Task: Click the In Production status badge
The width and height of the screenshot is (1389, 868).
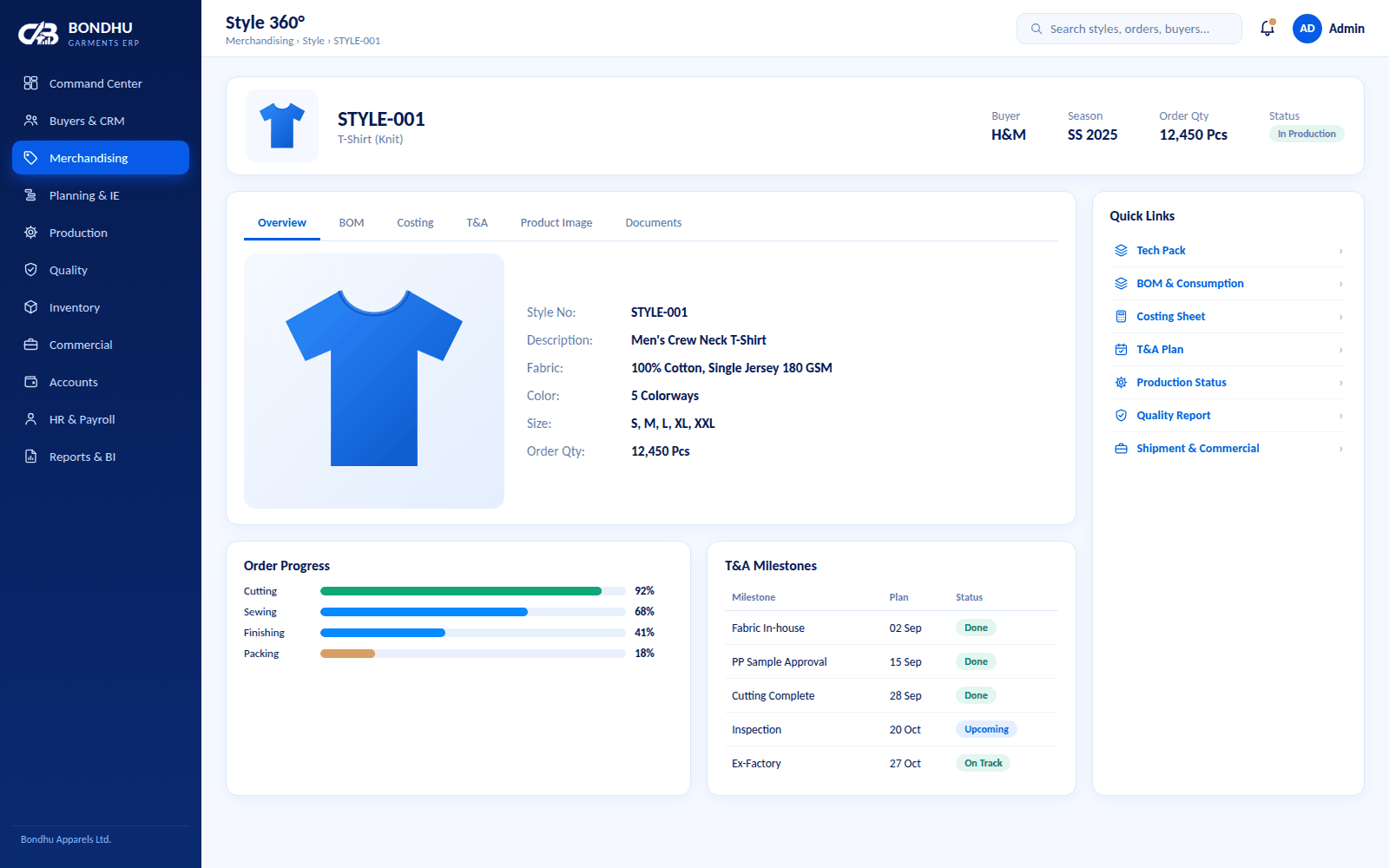Action: (1307, 134)
